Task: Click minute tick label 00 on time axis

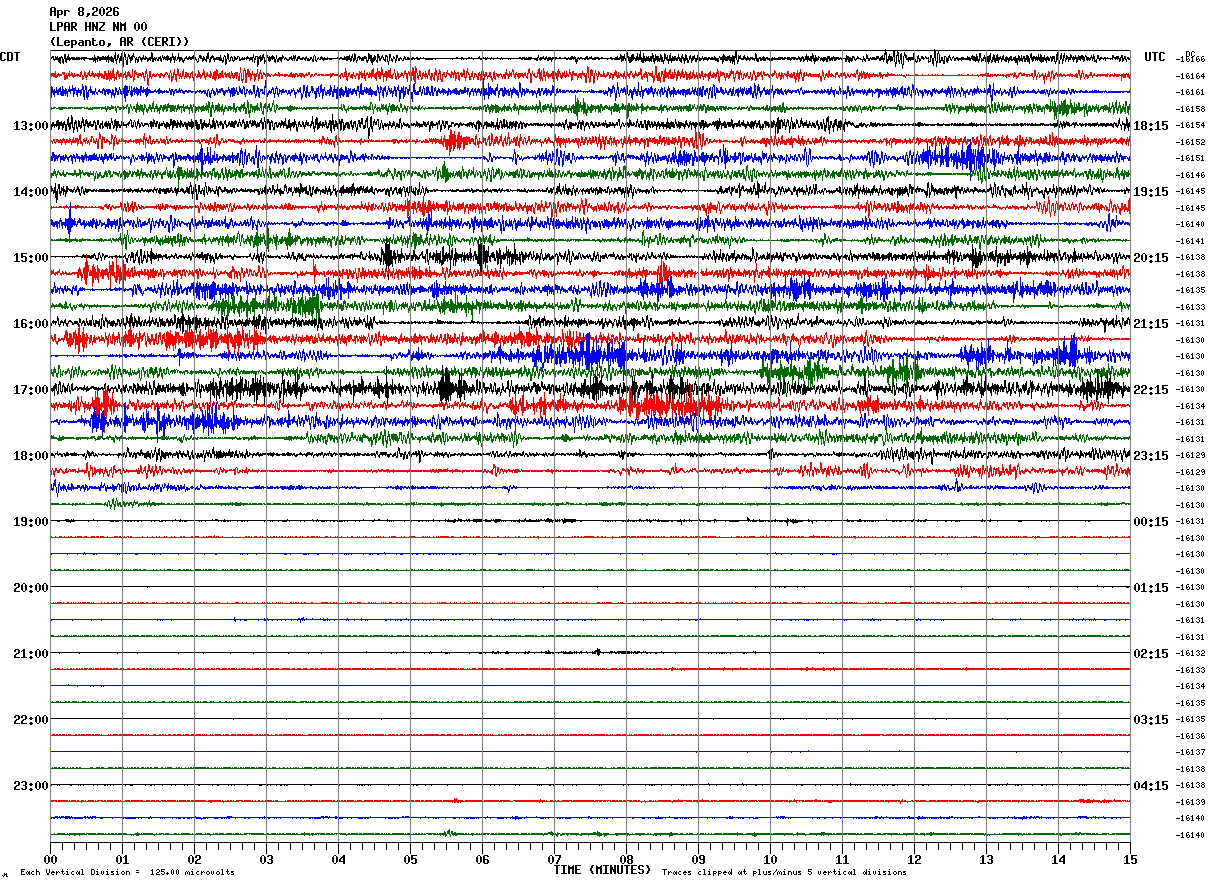Action: pos(51,860)
